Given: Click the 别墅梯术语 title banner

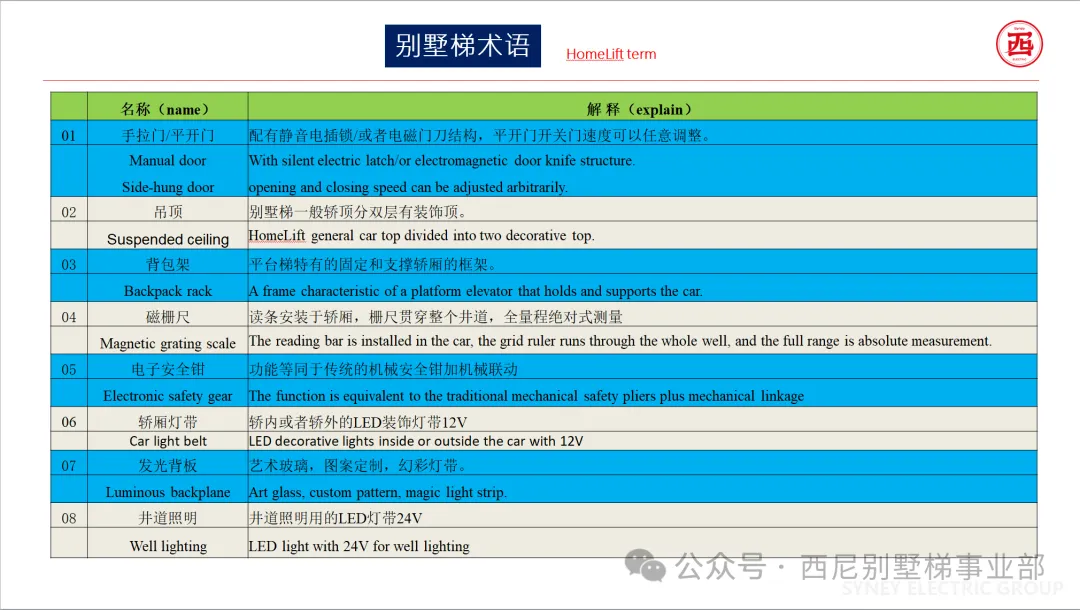Looking at the screenshot, I should 463,46.
